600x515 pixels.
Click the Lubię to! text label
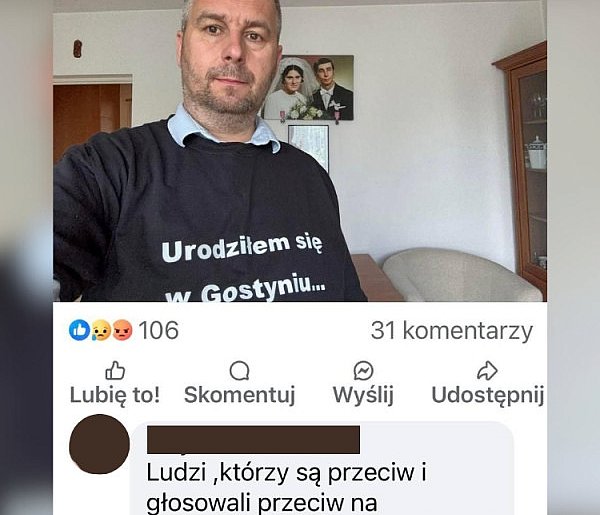[x=115, y=395]
